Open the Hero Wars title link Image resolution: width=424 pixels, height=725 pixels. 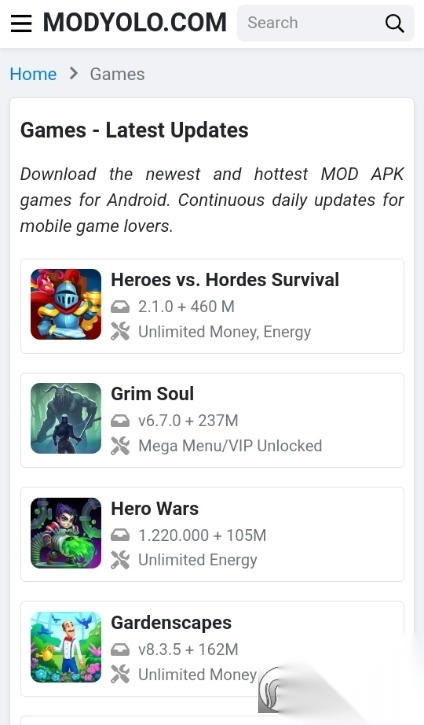154,509
